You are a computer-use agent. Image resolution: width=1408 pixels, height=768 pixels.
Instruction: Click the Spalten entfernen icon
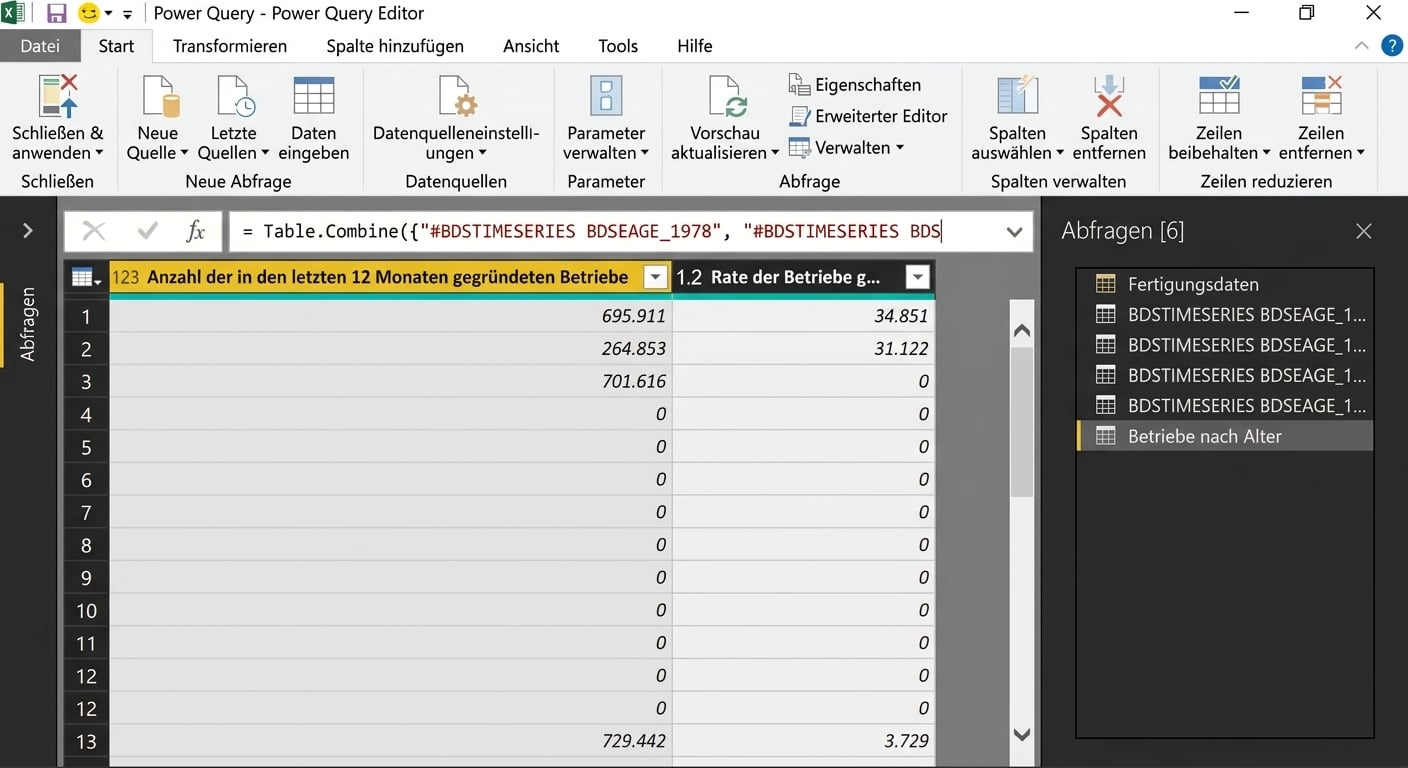click(1109, 97)
